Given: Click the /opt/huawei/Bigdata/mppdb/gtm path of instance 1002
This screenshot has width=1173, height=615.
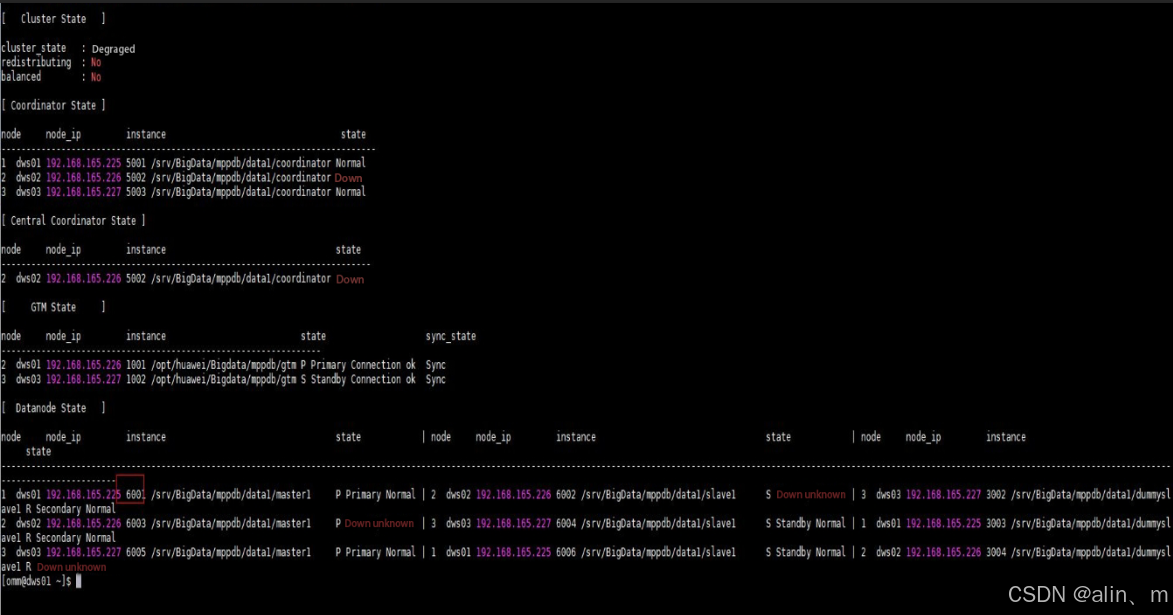Looking at the screenshot, I should coord(224,379).
